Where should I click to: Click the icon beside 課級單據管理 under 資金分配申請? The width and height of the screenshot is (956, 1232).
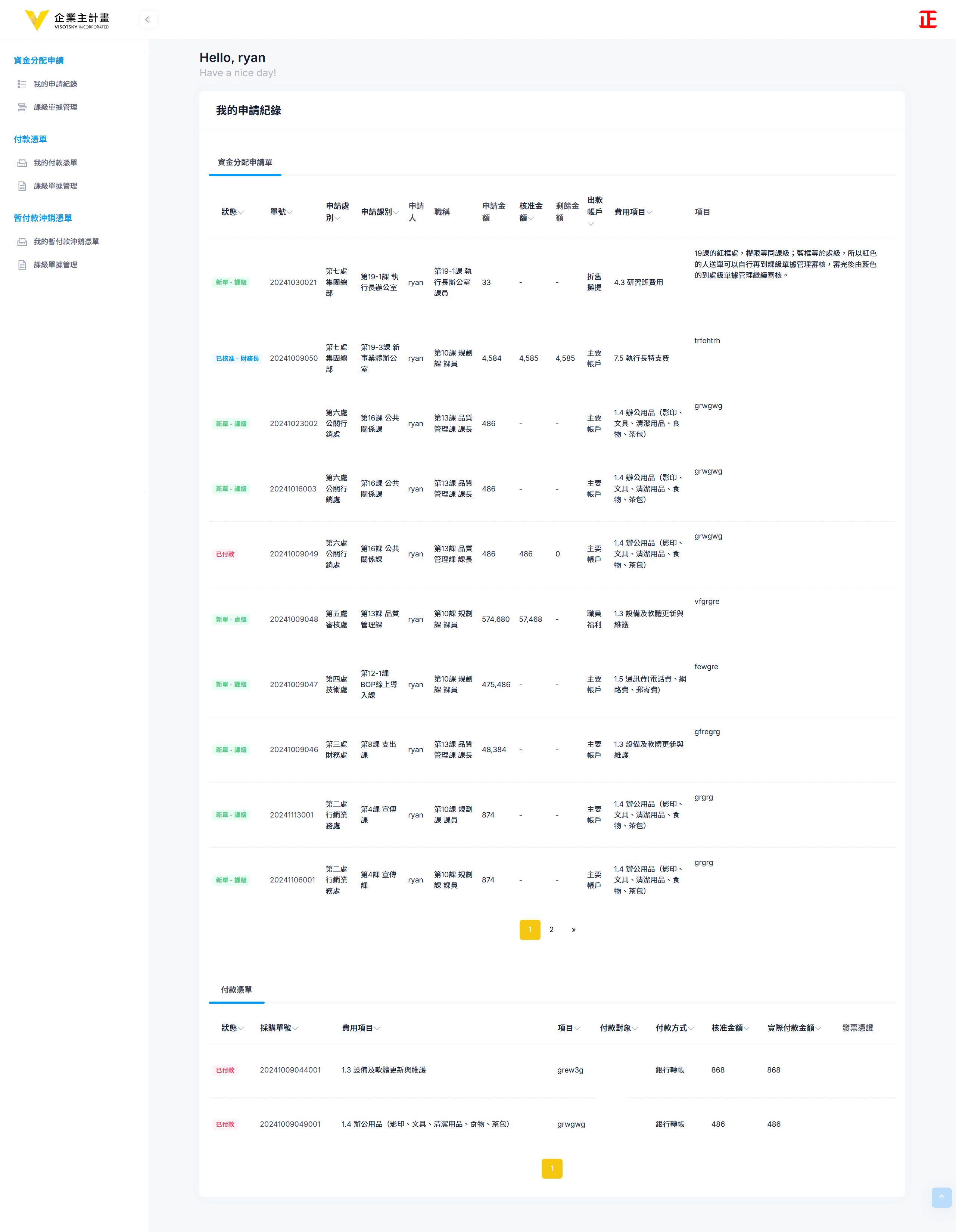coord(22,107)
